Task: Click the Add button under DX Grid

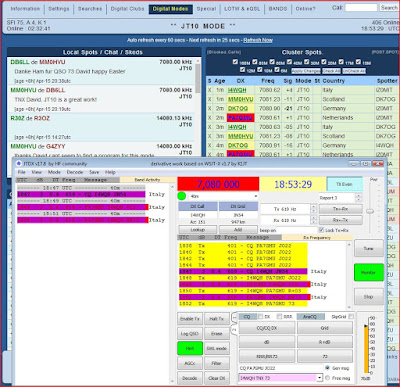Action: coord(238,230)
